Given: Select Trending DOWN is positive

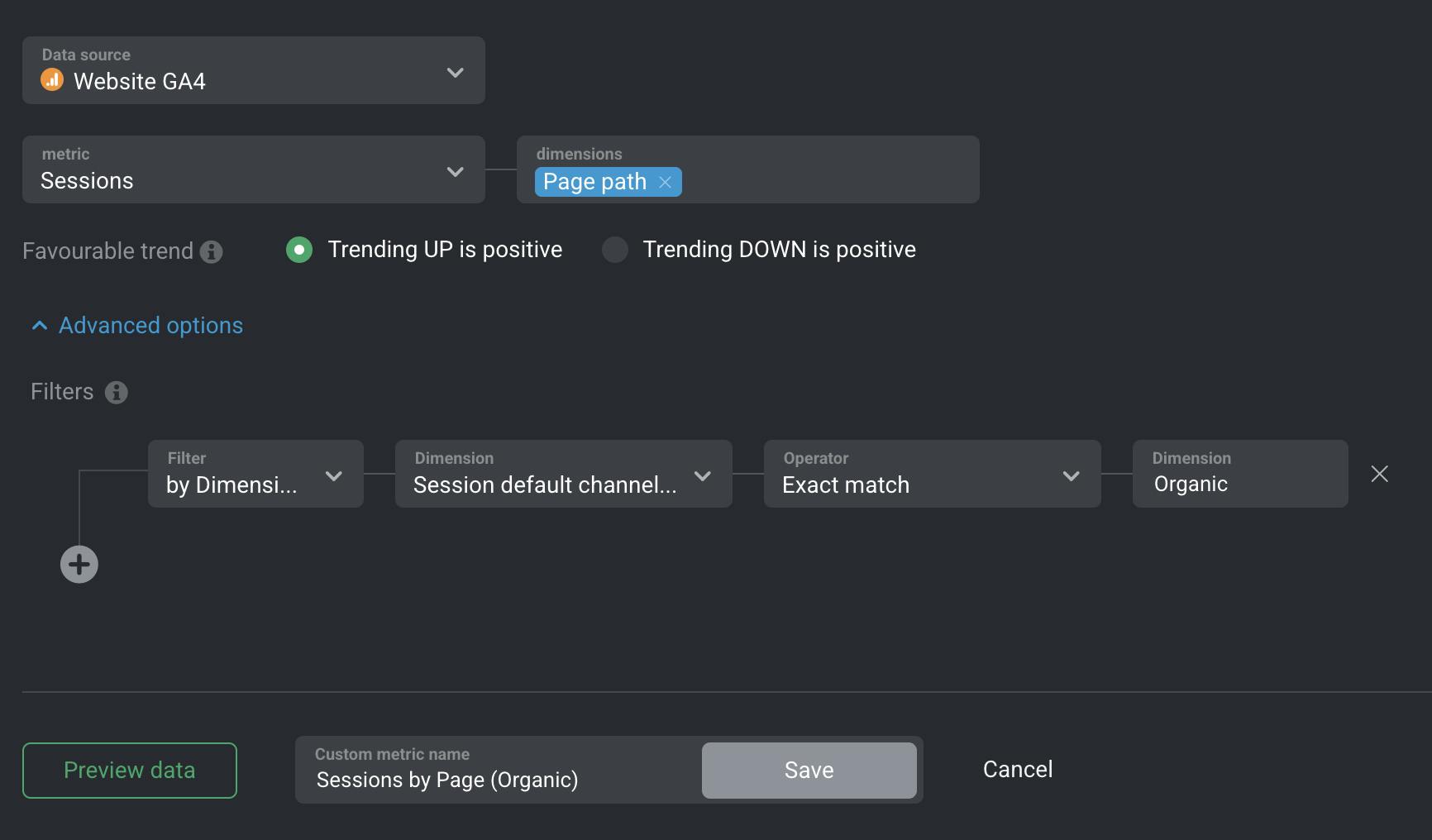Looking at the screenshot, I should [x=615, y=250].
